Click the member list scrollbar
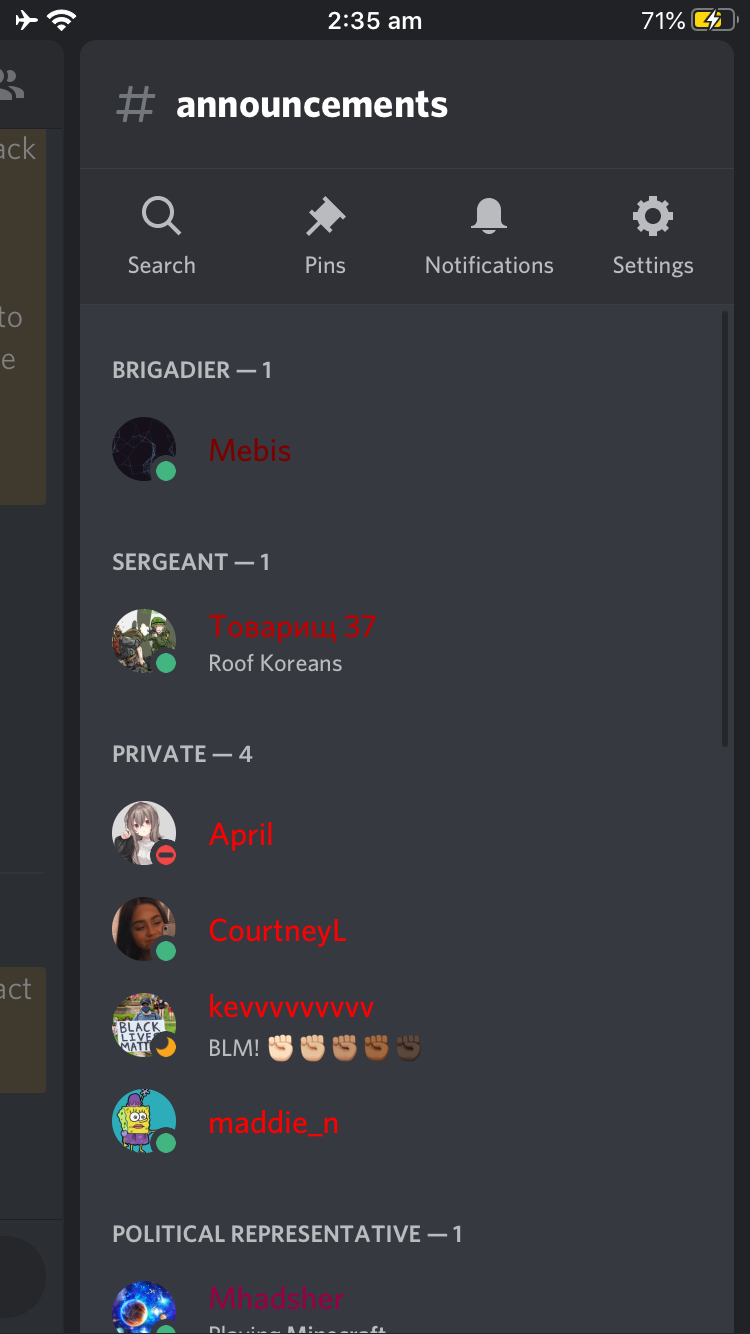The image size is (750, 1334). coord(725,529)
